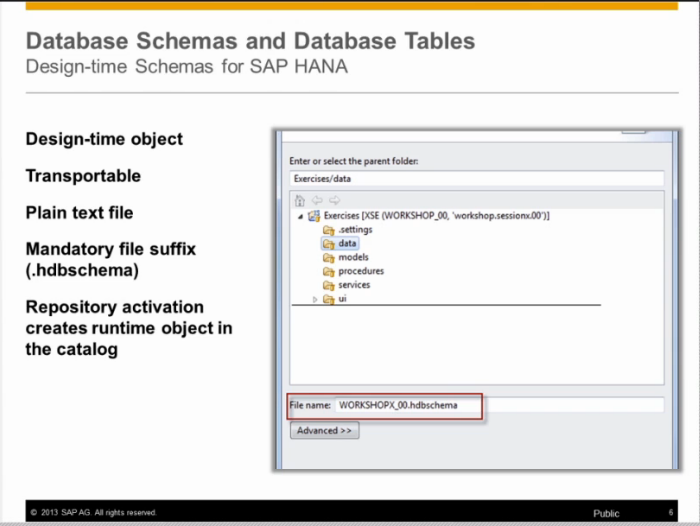Click the Home icon in folder navigation
Screen dimensions: 700x526
(x=300, y=200)
